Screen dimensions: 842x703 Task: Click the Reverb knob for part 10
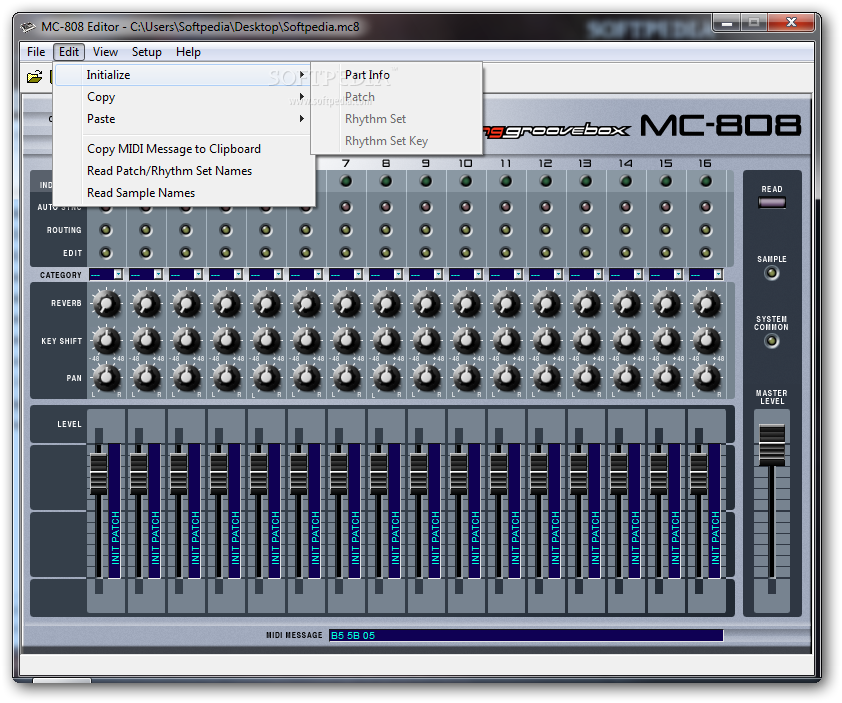tap(466, 304)
